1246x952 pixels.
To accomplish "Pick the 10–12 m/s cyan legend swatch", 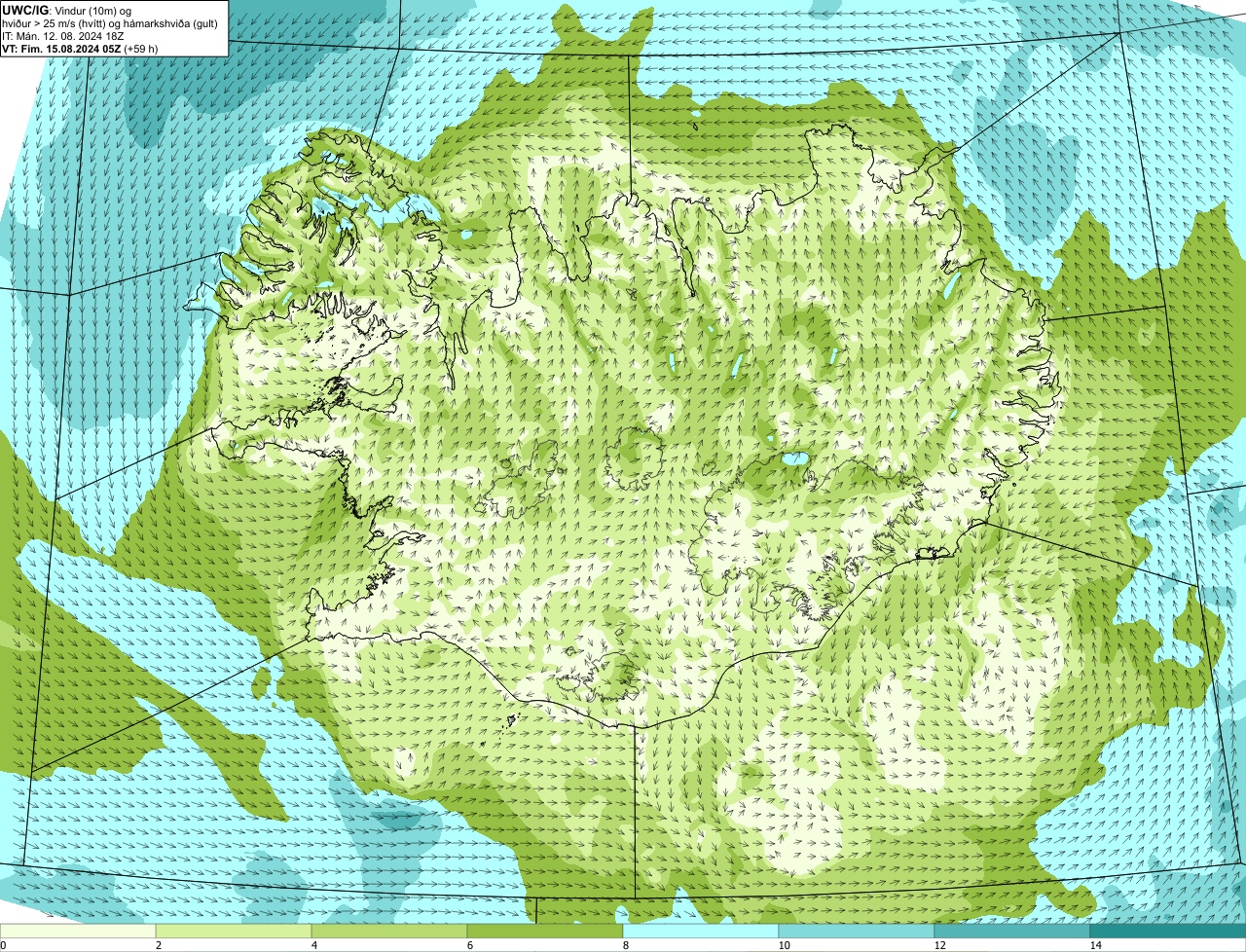I will point(858,931).
